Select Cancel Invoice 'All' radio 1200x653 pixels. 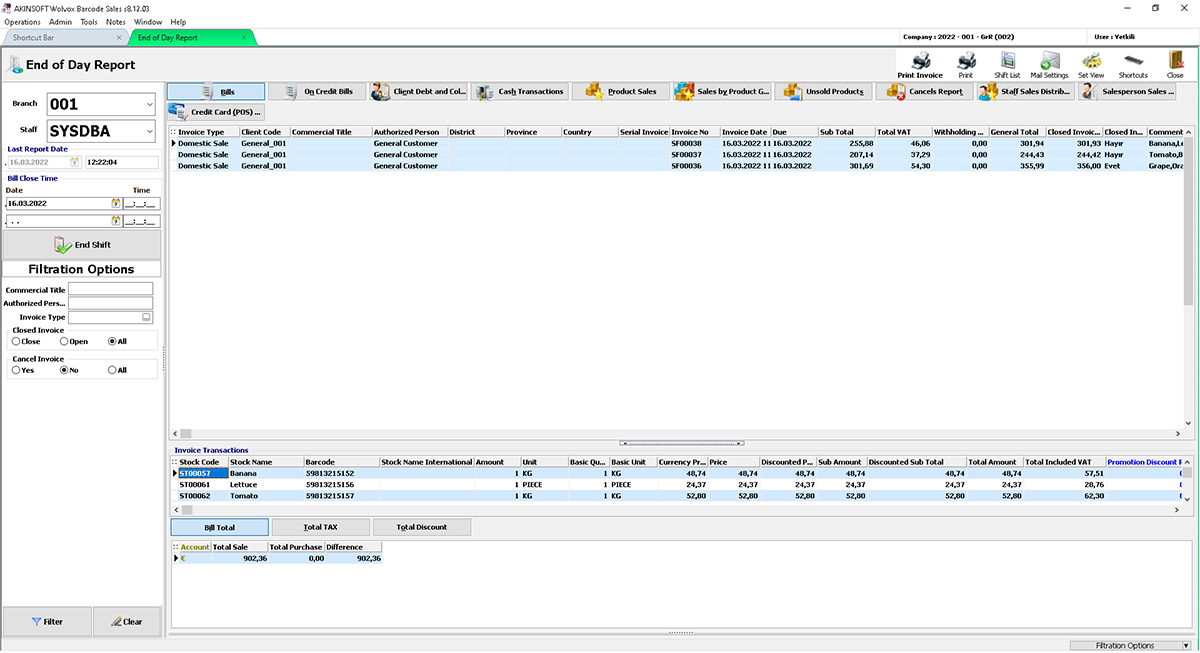click(112, 370)
